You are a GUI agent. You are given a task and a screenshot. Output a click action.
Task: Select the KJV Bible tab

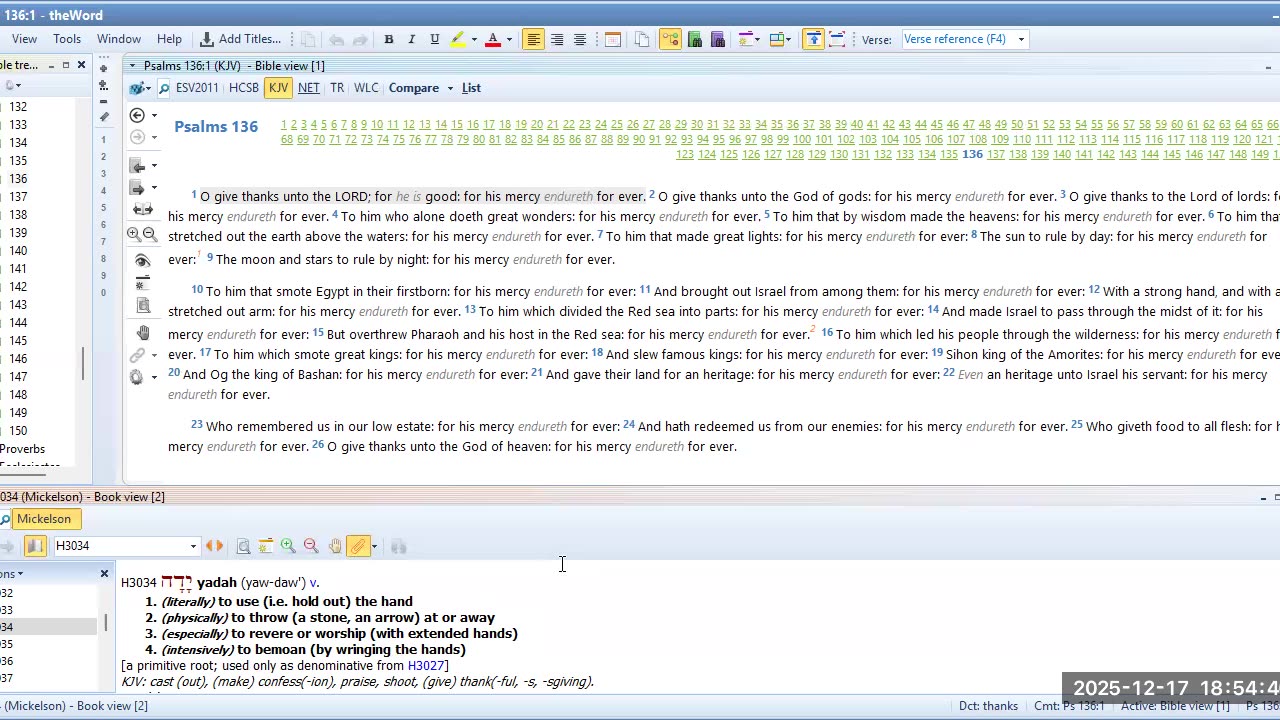pos(278,88)
